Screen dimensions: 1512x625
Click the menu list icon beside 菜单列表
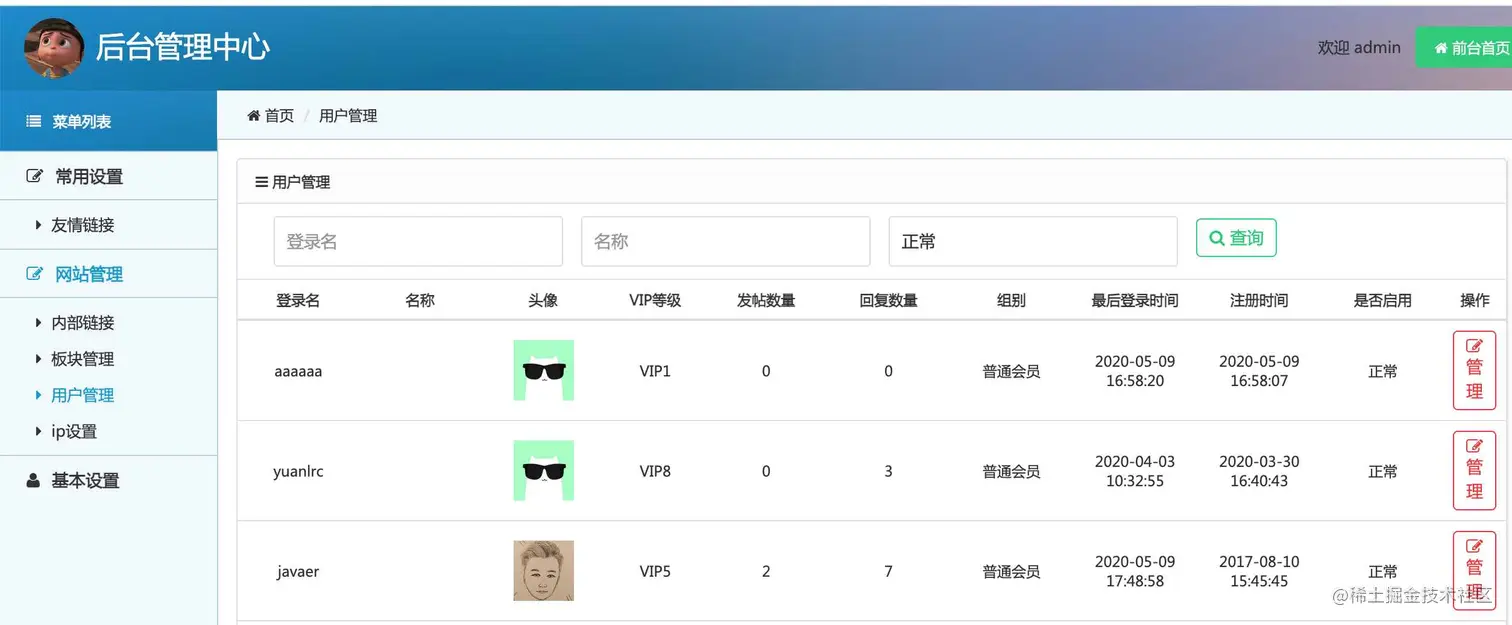coord(33,122)
